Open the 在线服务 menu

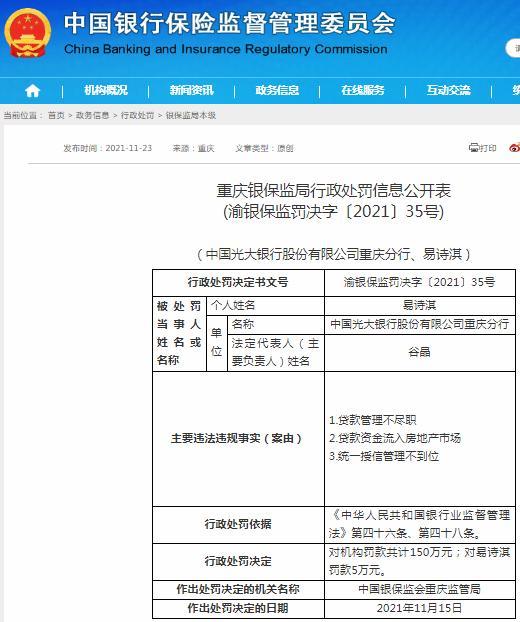tap(363, 90)
